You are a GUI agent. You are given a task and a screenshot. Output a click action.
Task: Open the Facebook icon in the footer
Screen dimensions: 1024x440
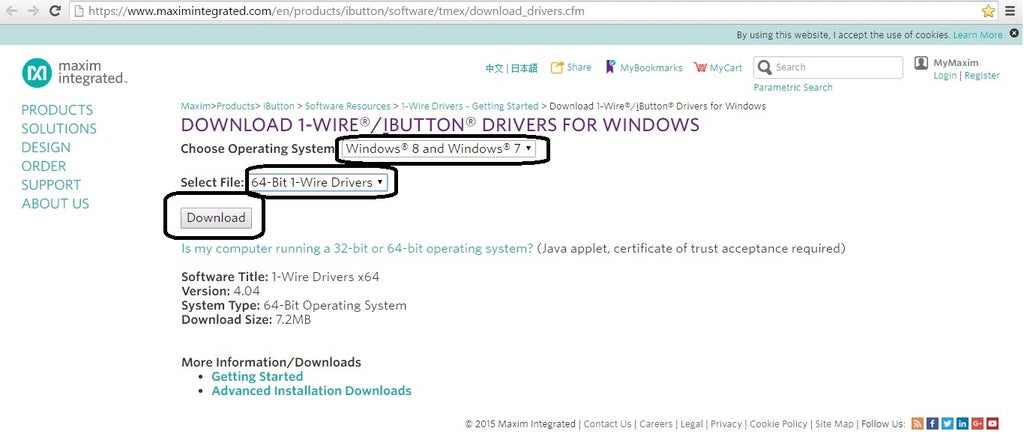[932, 424]
